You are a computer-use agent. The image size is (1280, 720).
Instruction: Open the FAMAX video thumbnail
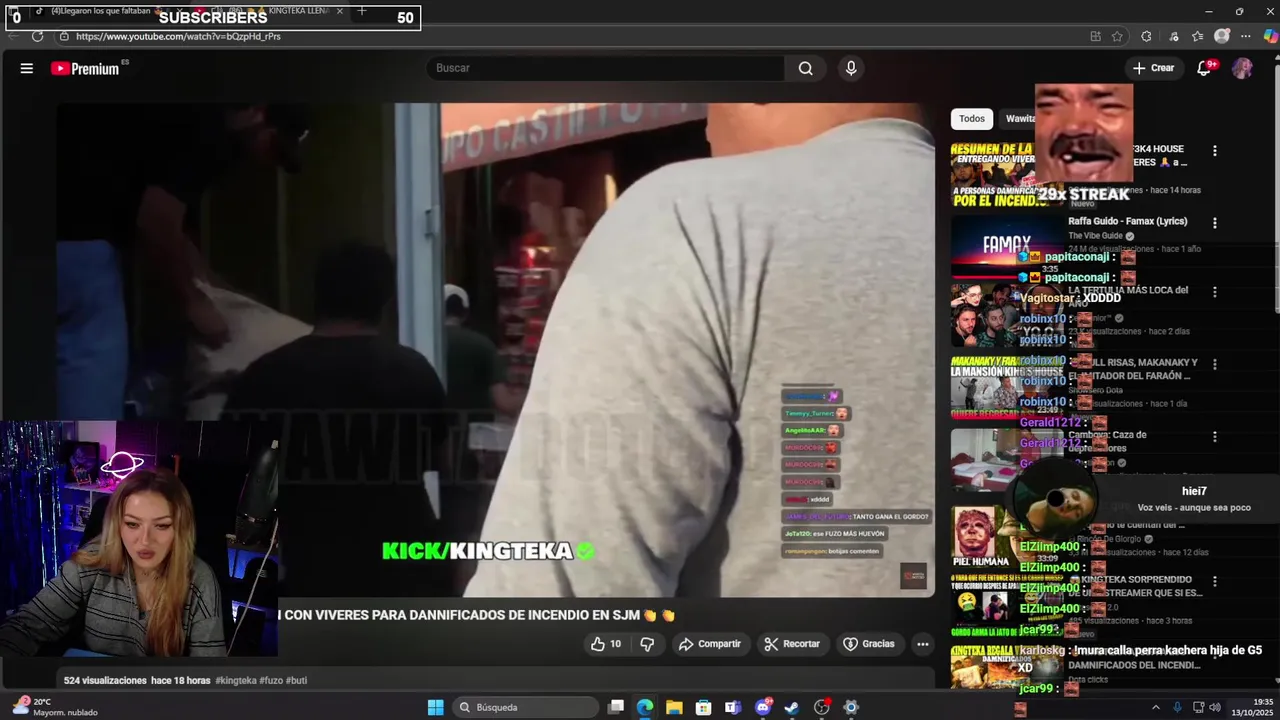(1006, 245)
